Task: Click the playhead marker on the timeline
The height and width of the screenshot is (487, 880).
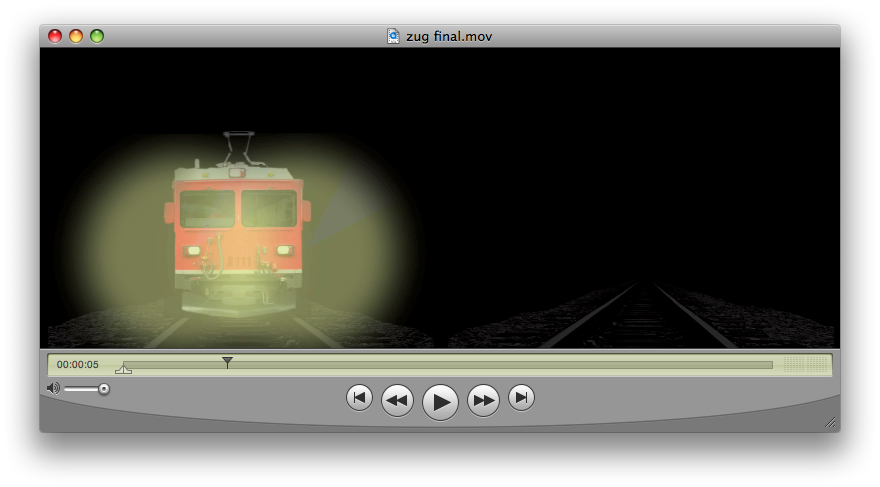Action: [227, 362]
